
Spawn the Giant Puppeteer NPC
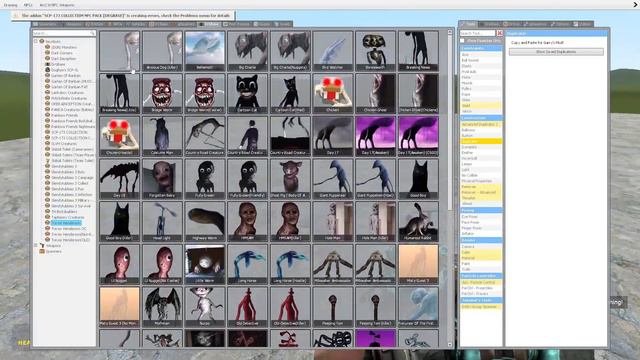[333, 179]
